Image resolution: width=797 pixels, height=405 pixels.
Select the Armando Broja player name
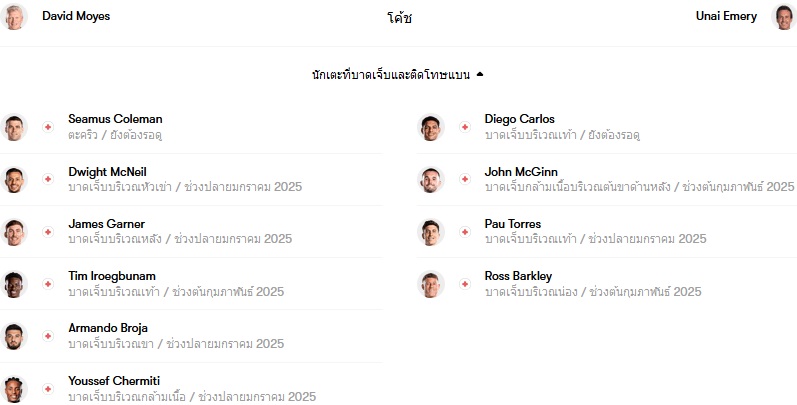(x=108, y=328)
